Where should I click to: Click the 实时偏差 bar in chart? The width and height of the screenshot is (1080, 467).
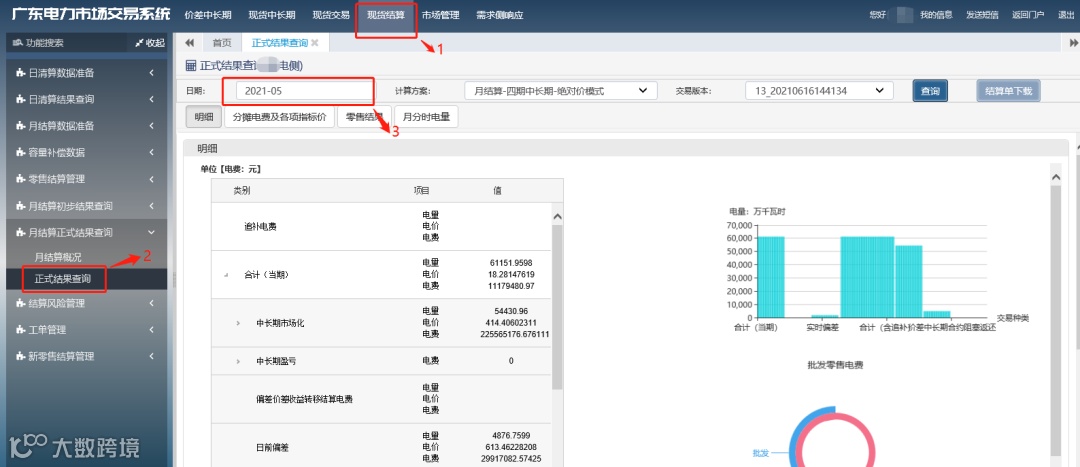pos(824,315)
